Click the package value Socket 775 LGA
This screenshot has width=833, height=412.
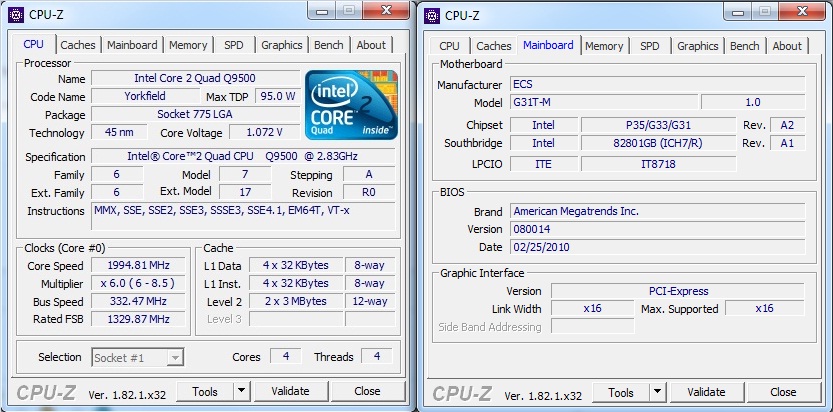pyautogui.click(x=195, y=114)
